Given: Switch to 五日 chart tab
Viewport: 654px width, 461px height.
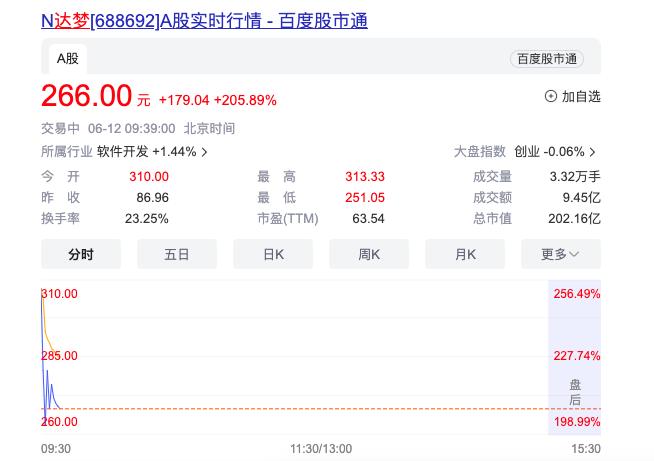Looking at the screenshot, I should (x=177, y=254).
